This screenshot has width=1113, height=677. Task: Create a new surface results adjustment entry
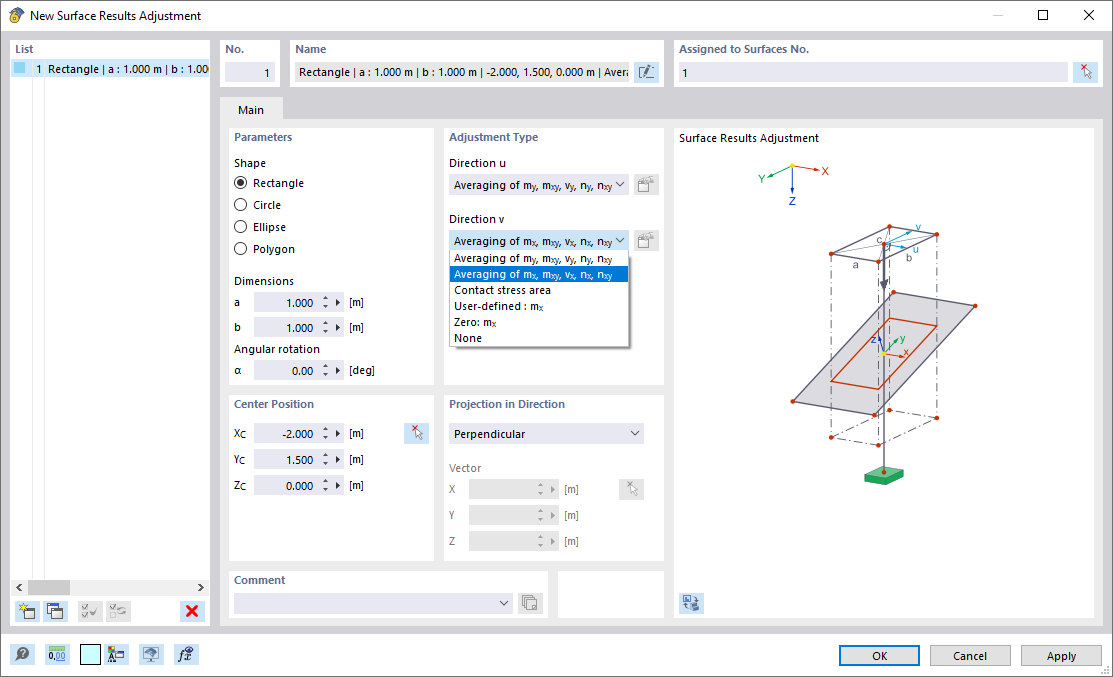[x=27, y=611]
